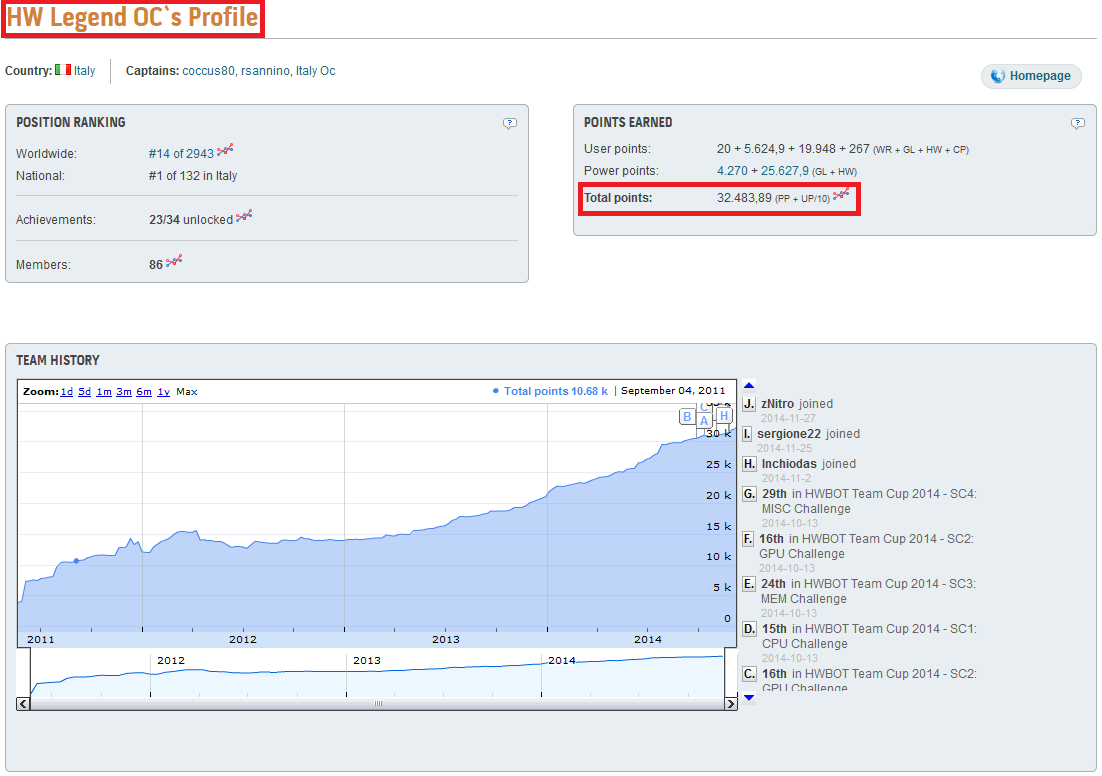Select chart marker B flag
The image size is (1102, 776).
687,417
